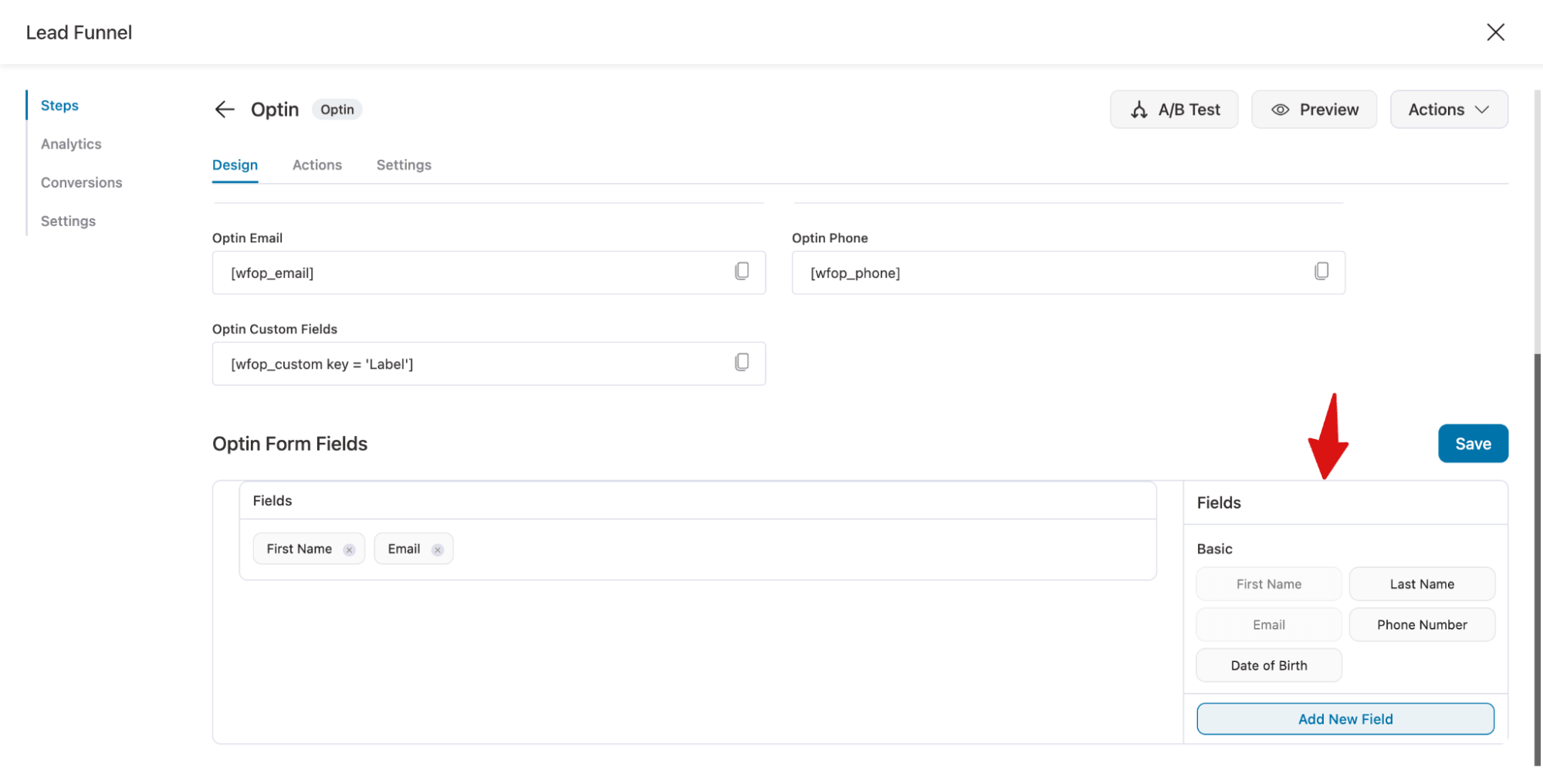Open the Conversions sidebar section
The image size is (1543, 784).
pyautogui.click(x=81, y=182)
